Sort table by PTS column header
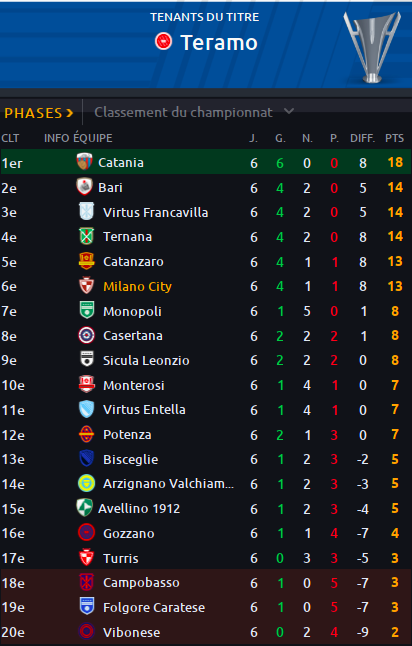The image size is (412, 646). [x=394, y=138]
